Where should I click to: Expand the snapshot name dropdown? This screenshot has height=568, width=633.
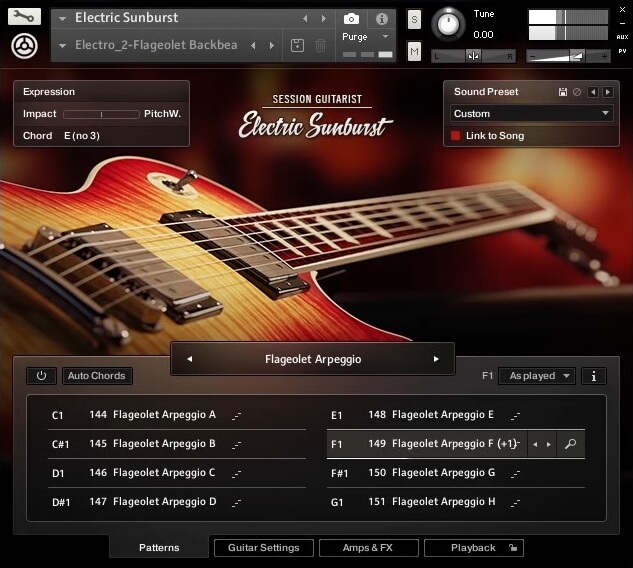tap(62, 46)
